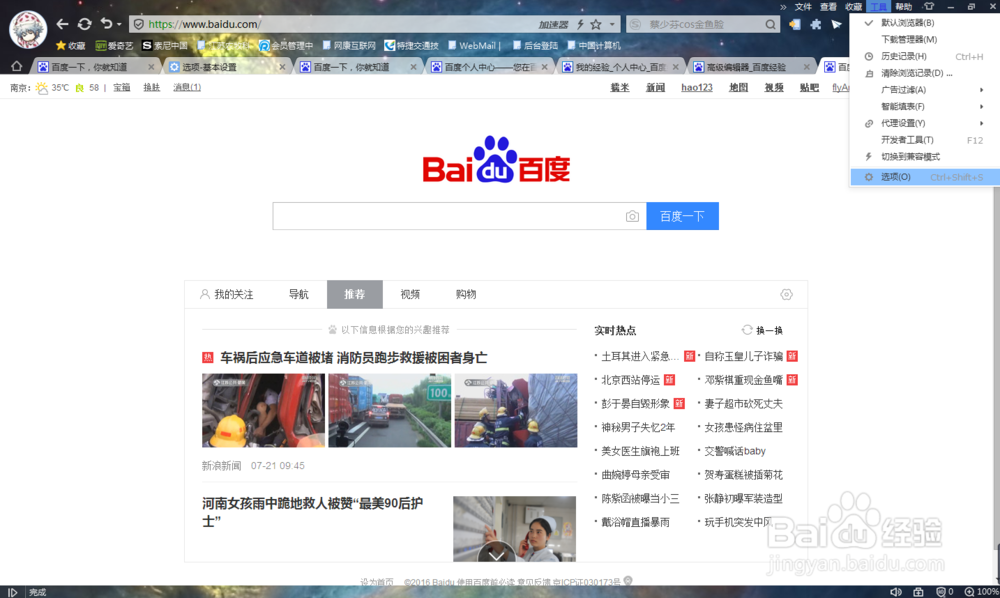Open the 爱奇艺 bookmark
This screenshot has height=598, width=1000.
114,46
